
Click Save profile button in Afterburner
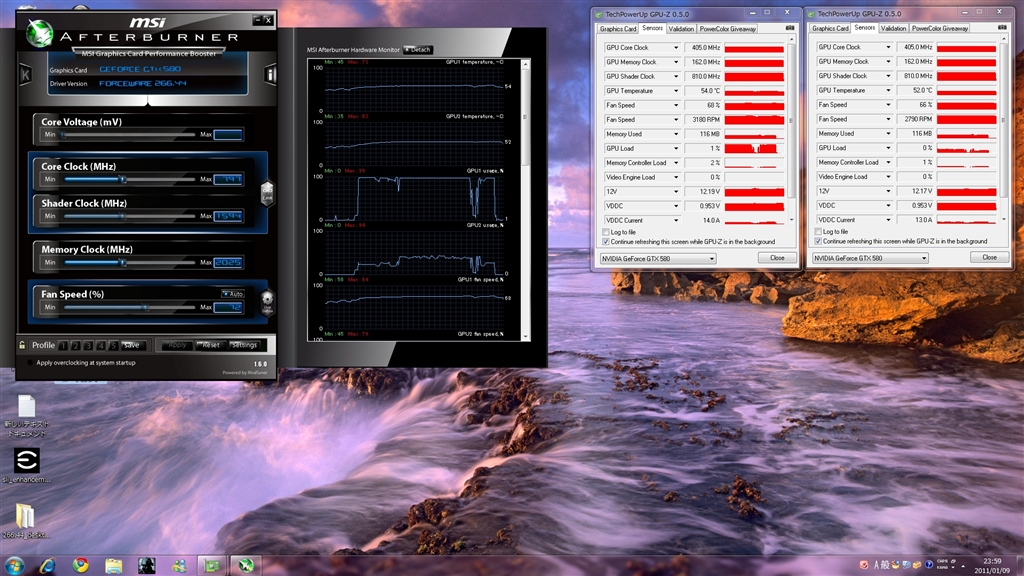tap(132, 345)
